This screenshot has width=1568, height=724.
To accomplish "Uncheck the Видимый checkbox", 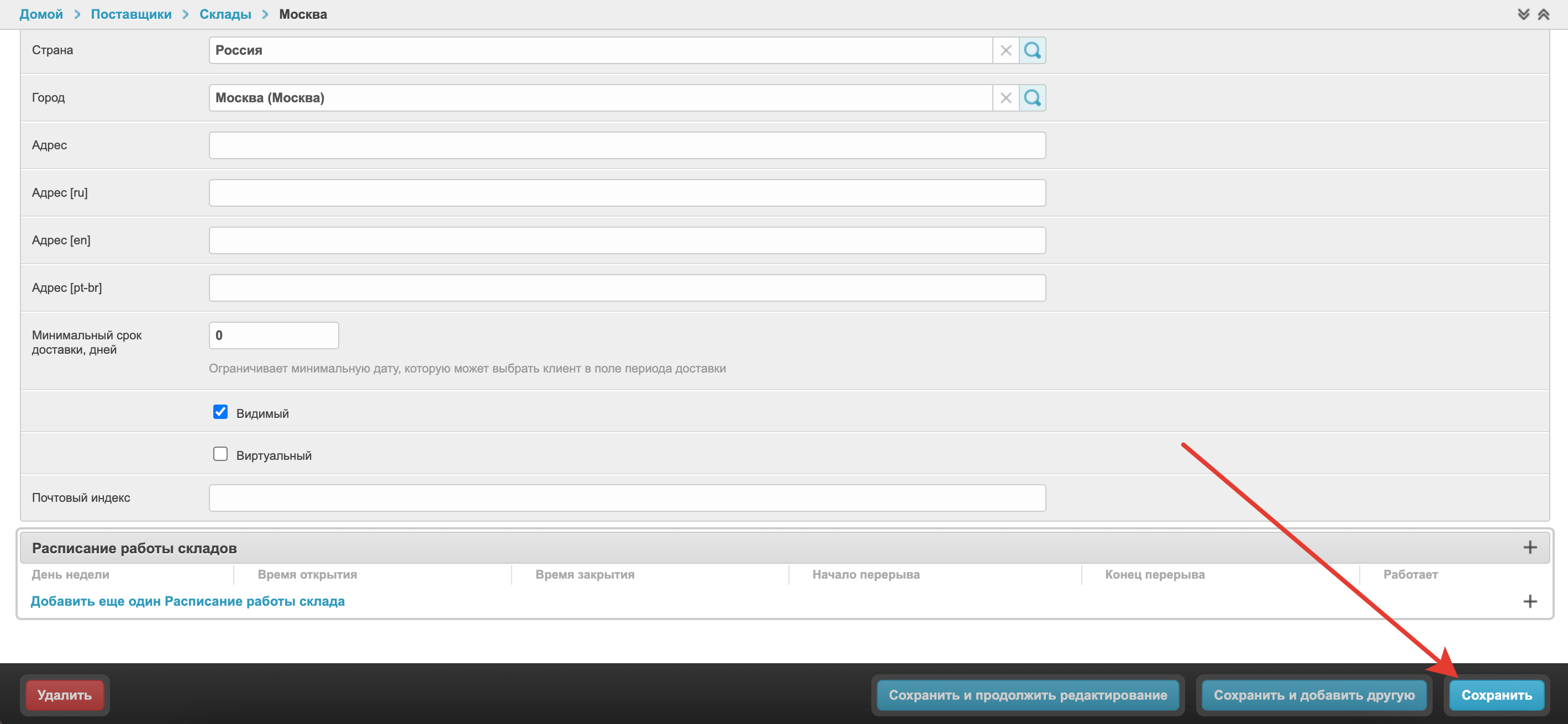I will coord(220,412).
